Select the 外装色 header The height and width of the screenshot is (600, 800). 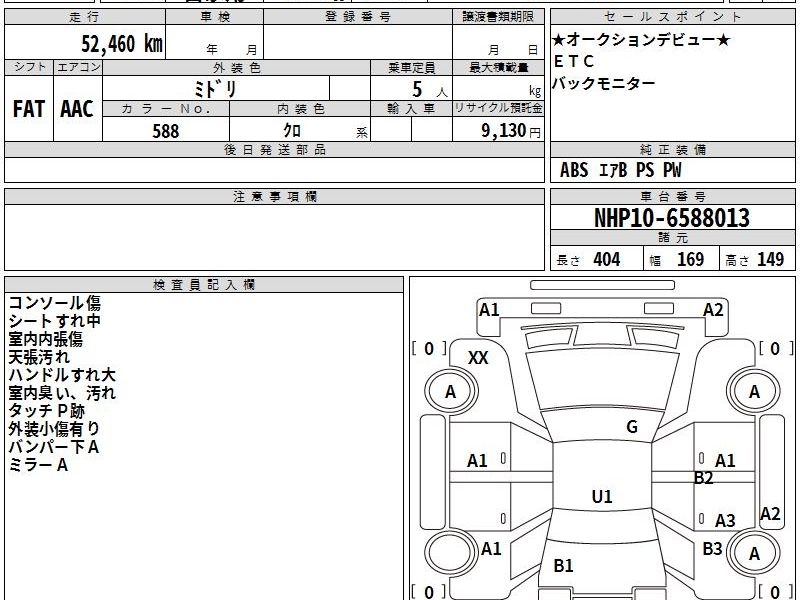tap(237, 67)
